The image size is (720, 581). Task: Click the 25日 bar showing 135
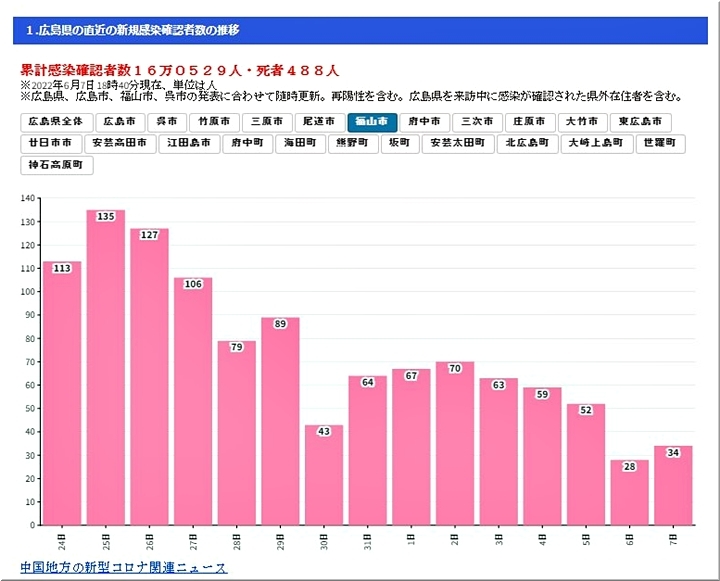(106, 370)
